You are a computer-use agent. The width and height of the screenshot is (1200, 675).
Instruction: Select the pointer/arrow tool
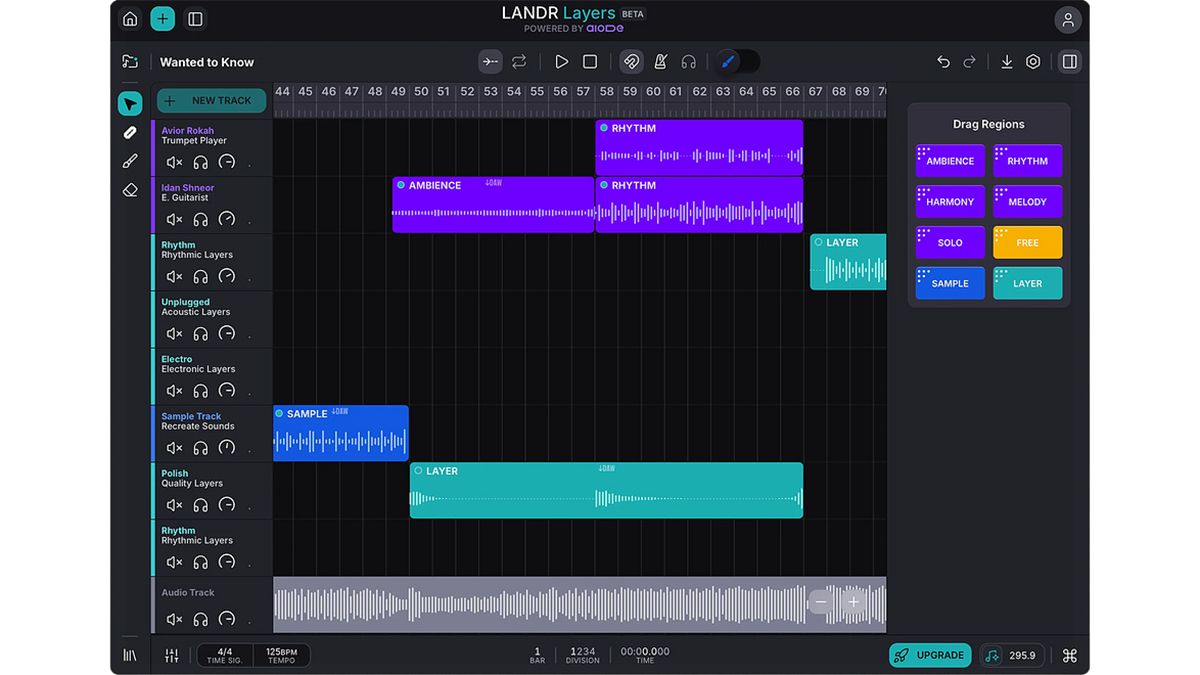coord(130,103)
